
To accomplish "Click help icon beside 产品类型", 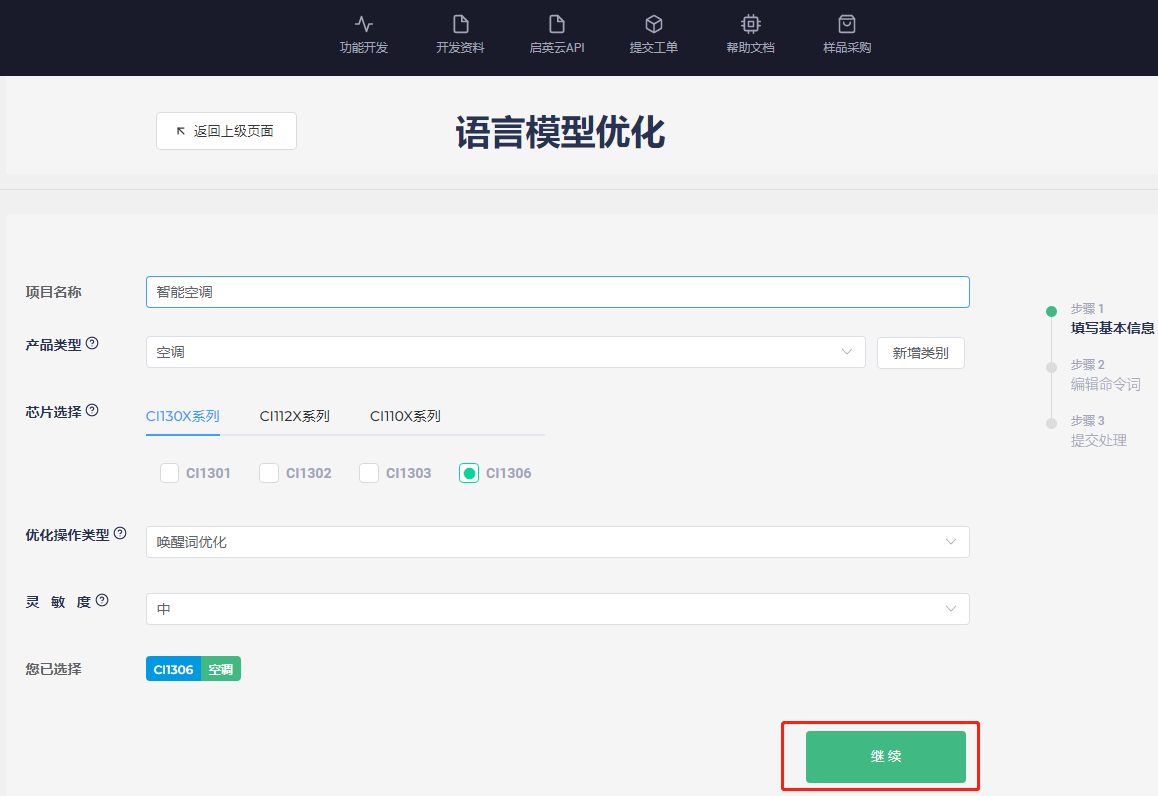I will click(92, 343).
